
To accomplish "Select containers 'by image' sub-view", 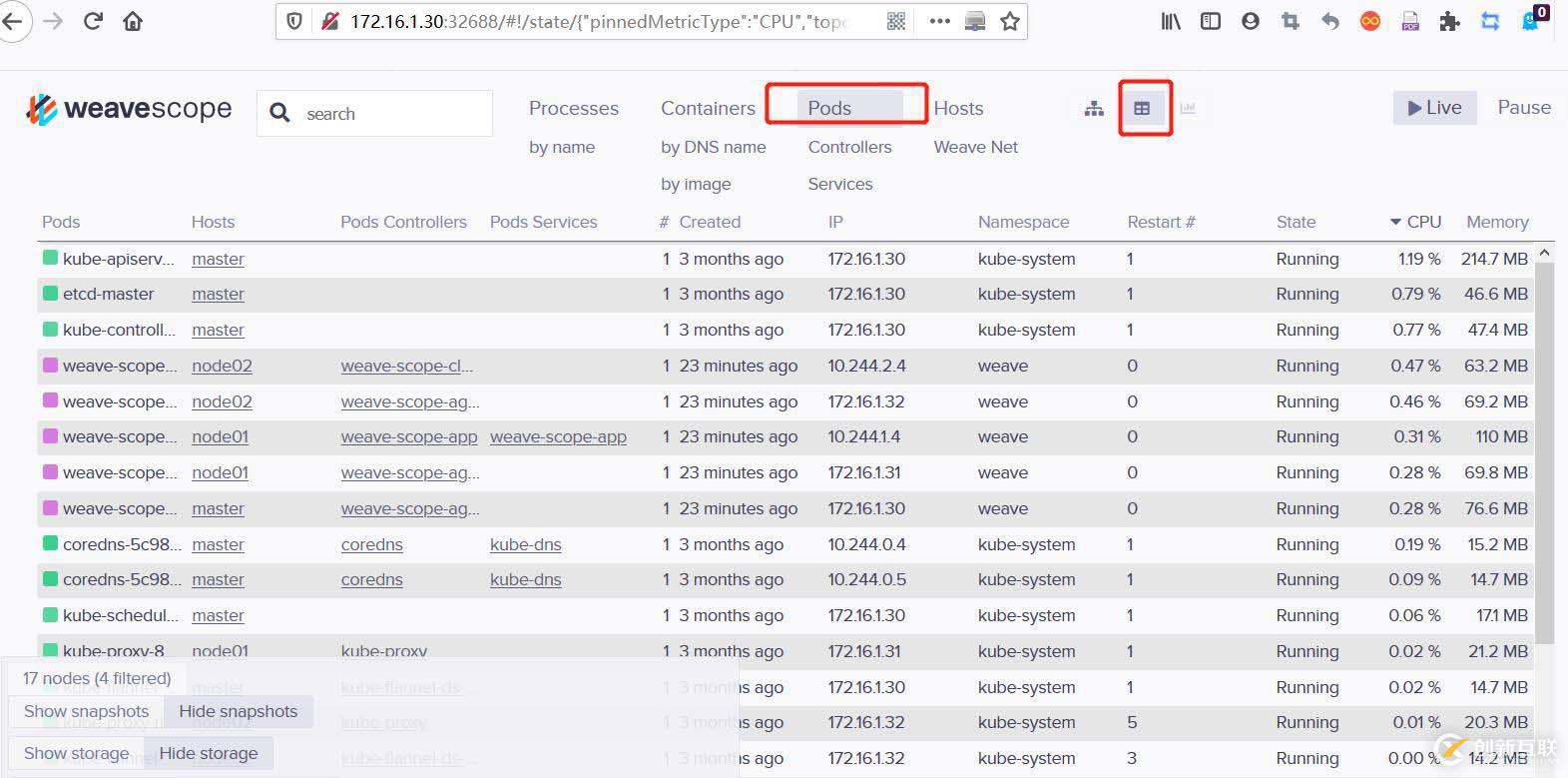I will (696, 184).
